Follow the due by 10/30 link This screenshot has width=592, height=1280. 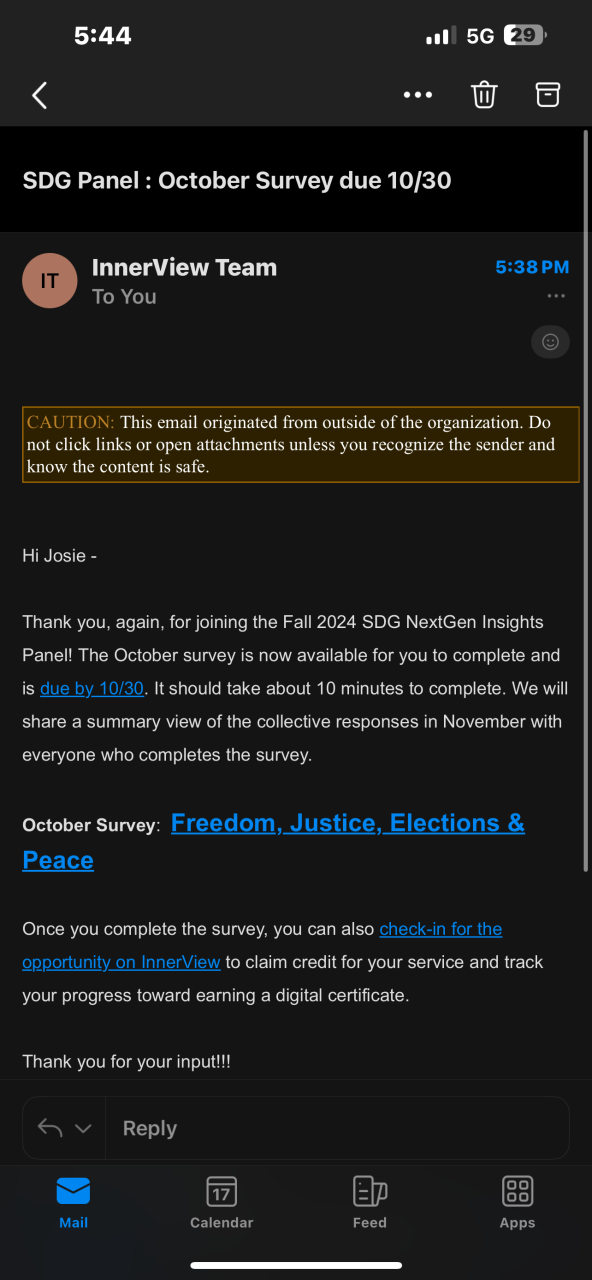coord(92,688)
